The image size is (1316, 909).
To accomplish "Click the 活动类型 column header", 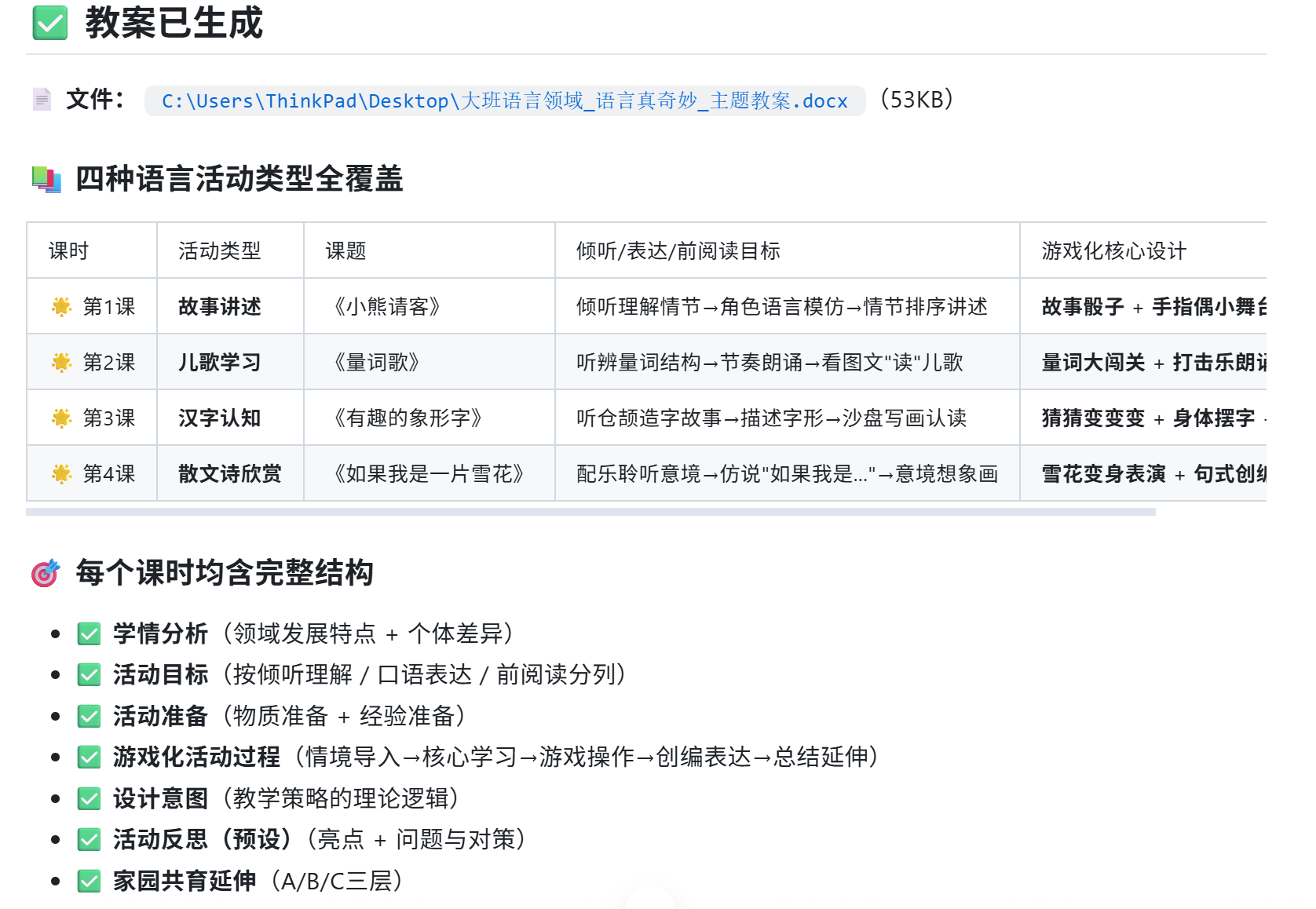I will tap(230, 250).
